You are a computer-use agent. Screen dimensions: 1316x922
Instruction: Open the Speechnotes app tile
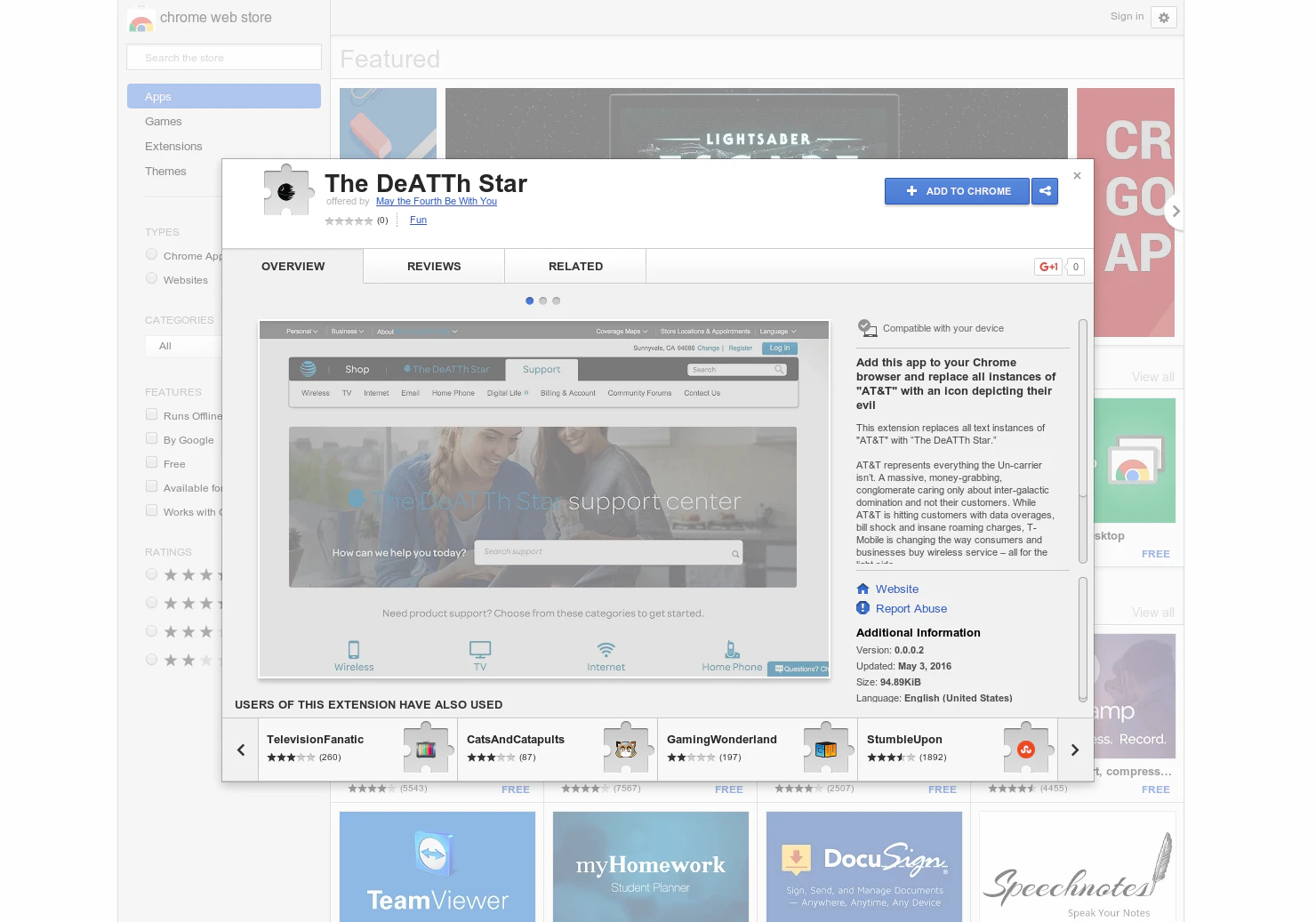click(x=1078, y=867)
